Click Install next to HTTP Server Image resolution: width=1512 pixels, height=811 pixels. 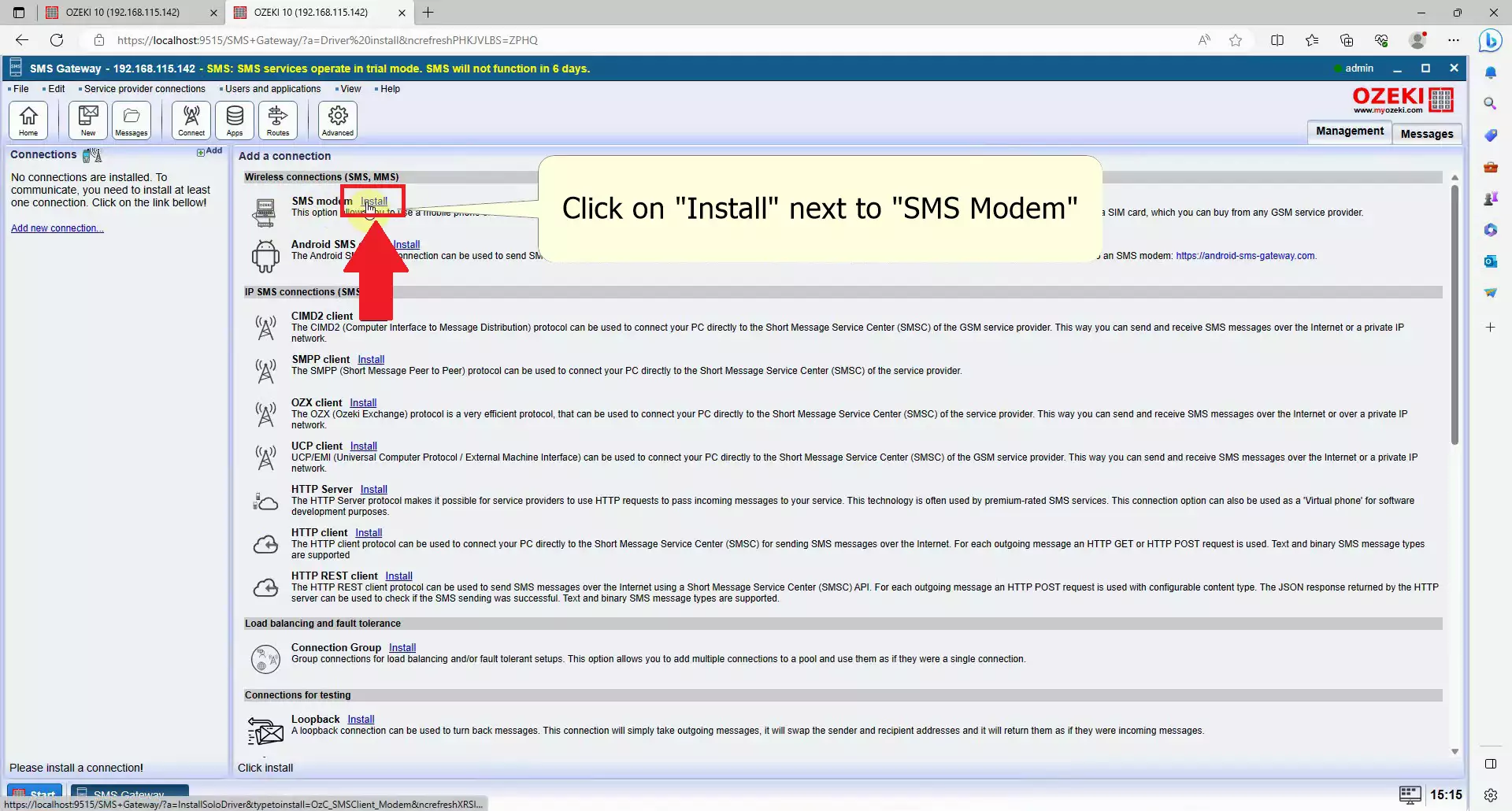click(373, 490)
